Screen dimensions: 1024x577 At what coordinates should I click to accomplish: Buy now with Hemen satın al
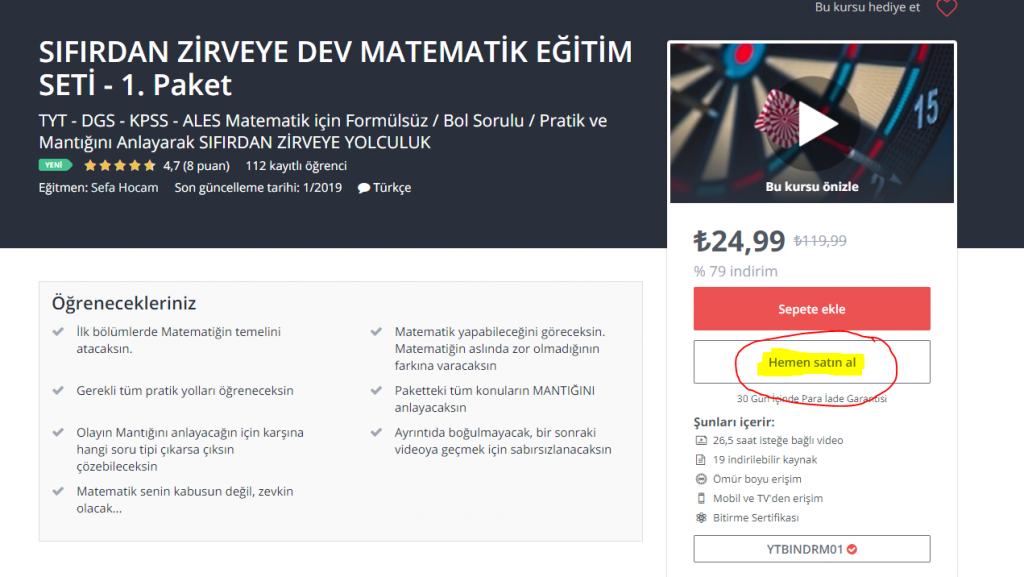pos(812,362)
